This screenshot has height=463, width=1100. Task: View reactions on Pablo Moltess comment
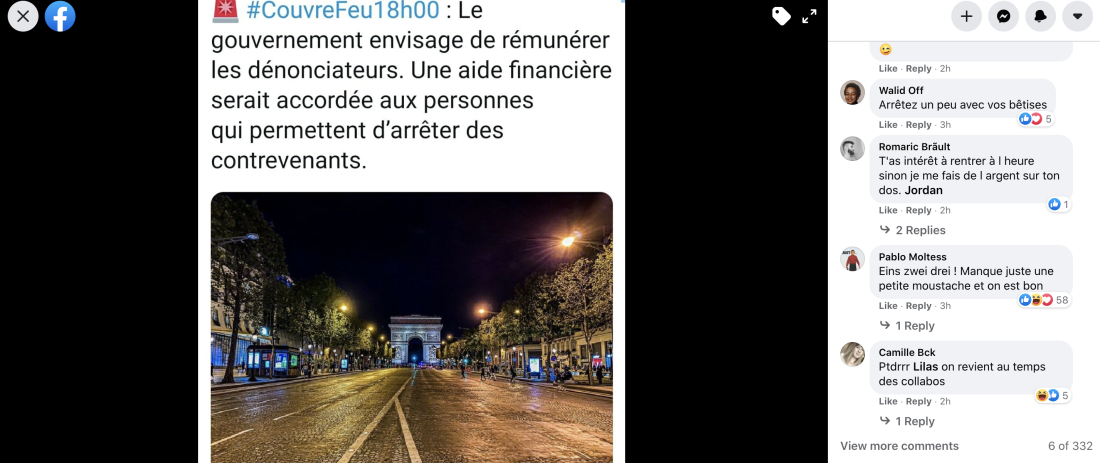pyautogui.click(x=1044, y=300)
